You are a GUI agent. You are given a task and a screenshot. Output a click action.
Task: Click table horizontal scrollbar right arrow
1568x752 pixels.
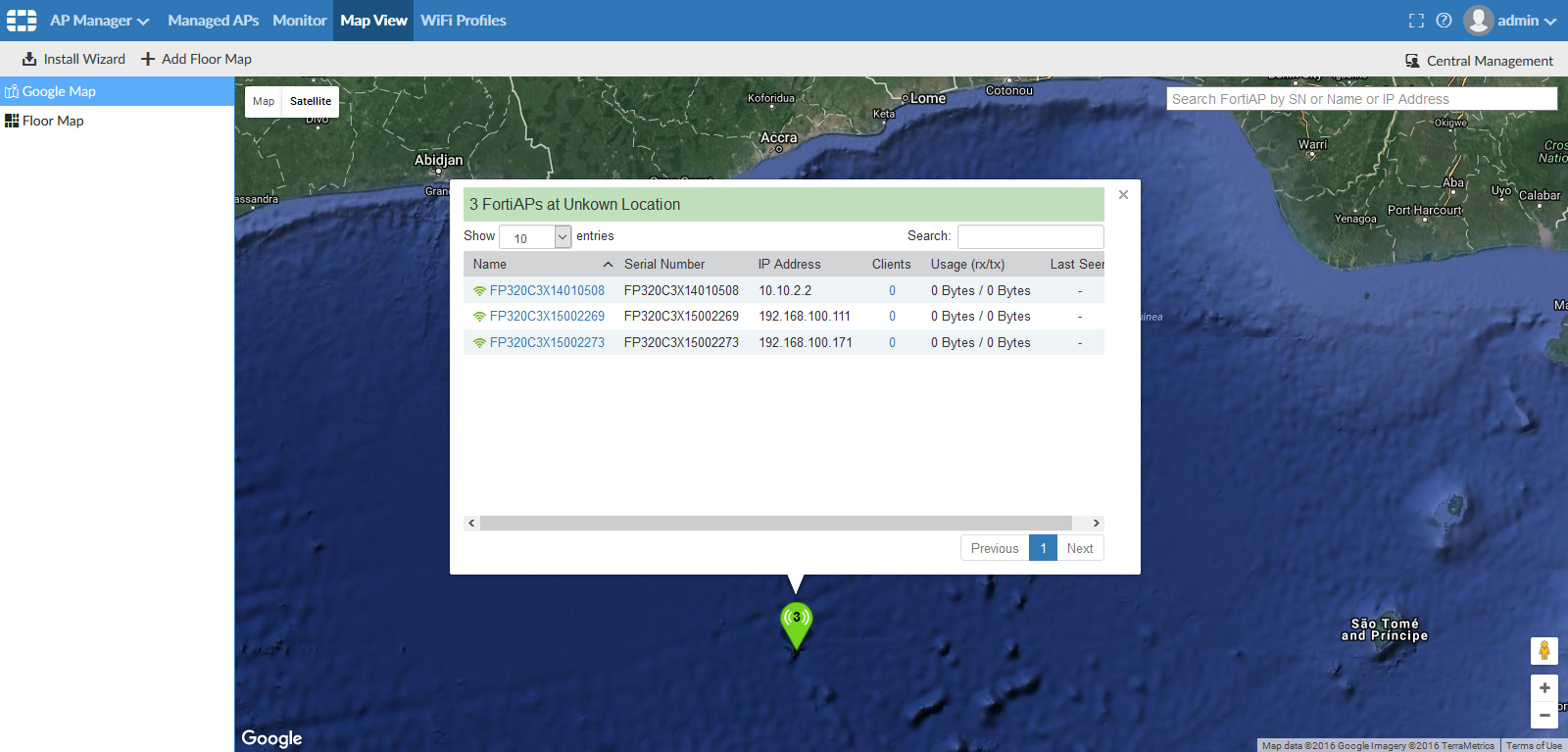1097,523
